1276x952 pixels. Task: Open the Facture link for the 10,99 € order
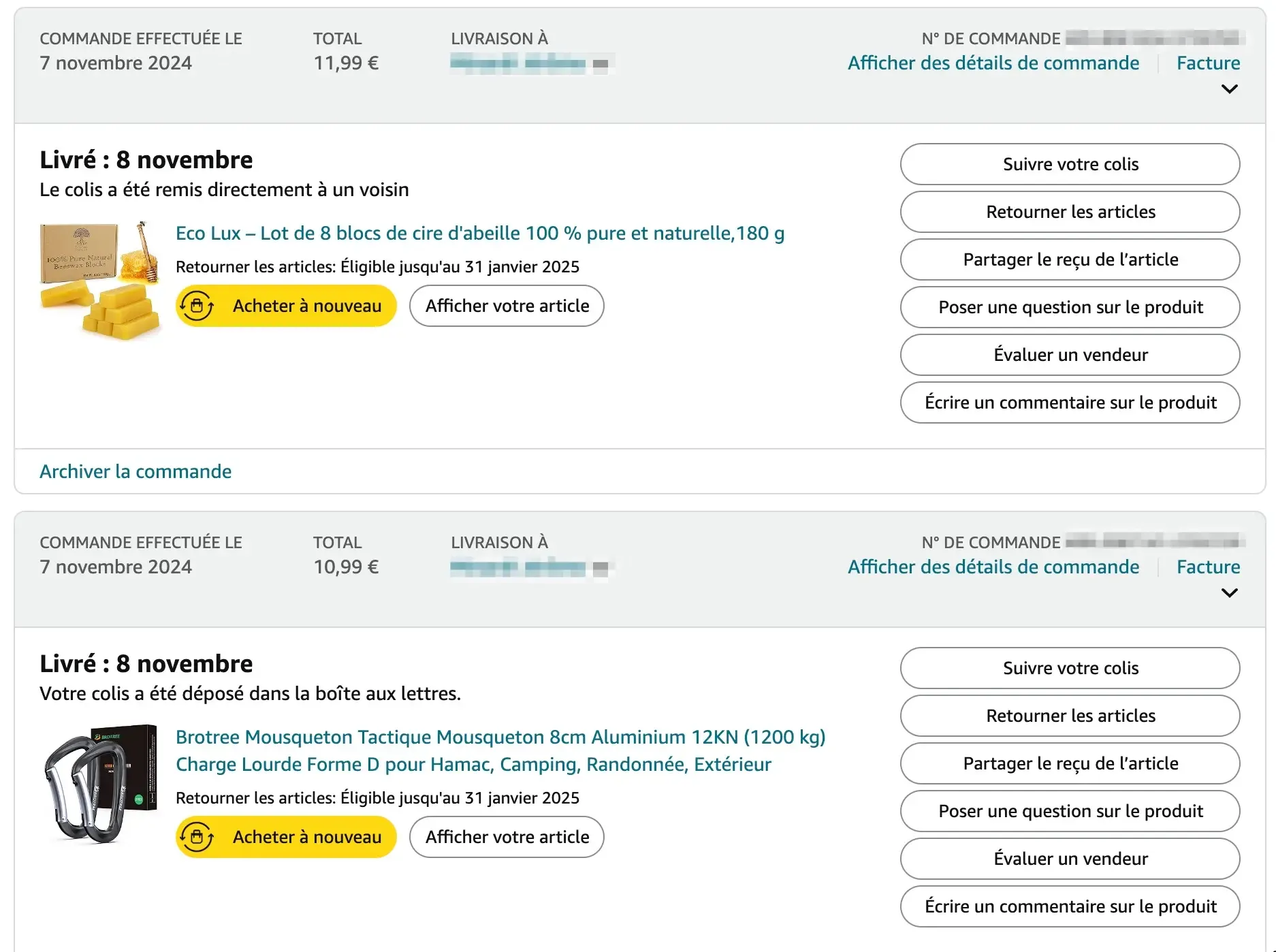(1208, 567)
